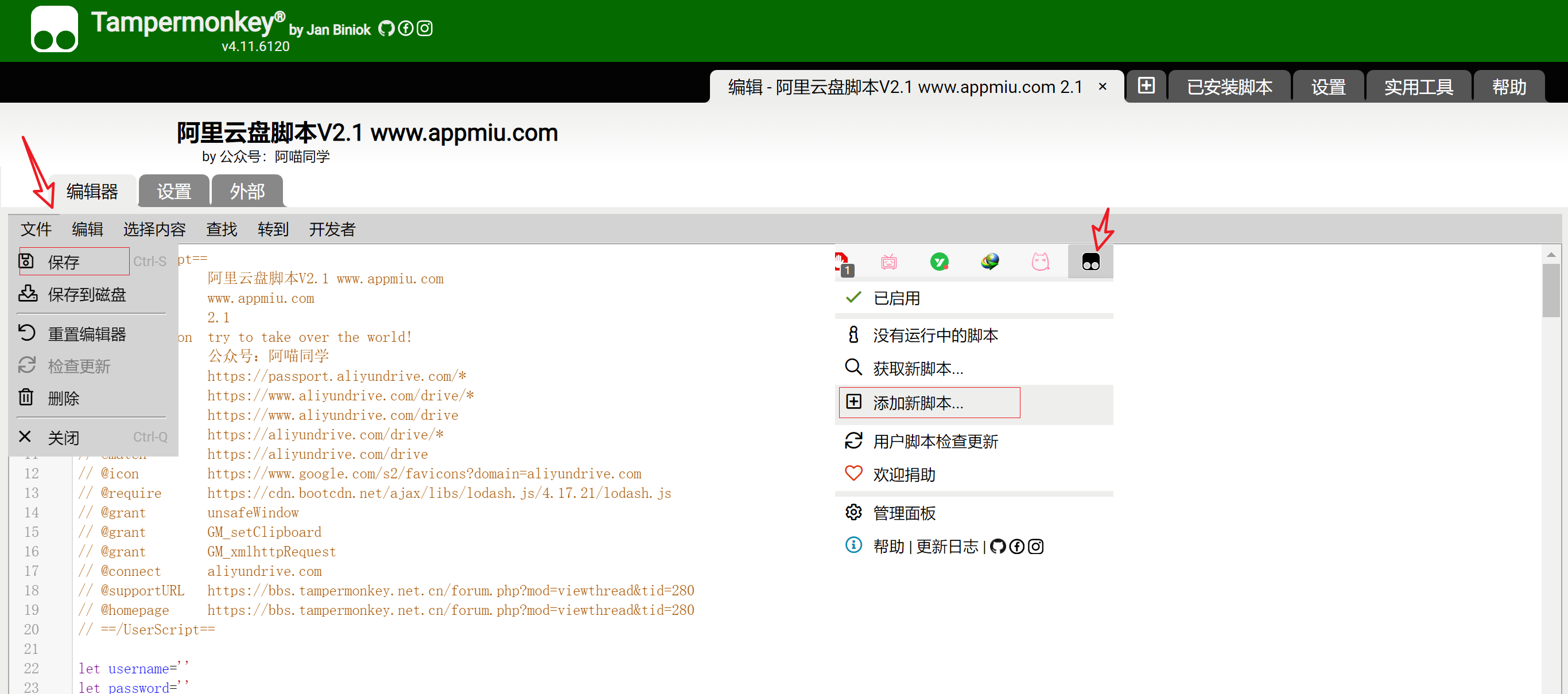Click the line 20 '==/UserScript==' comment
This screenshot has height=694, width=1568.
[x=147, y=629]
